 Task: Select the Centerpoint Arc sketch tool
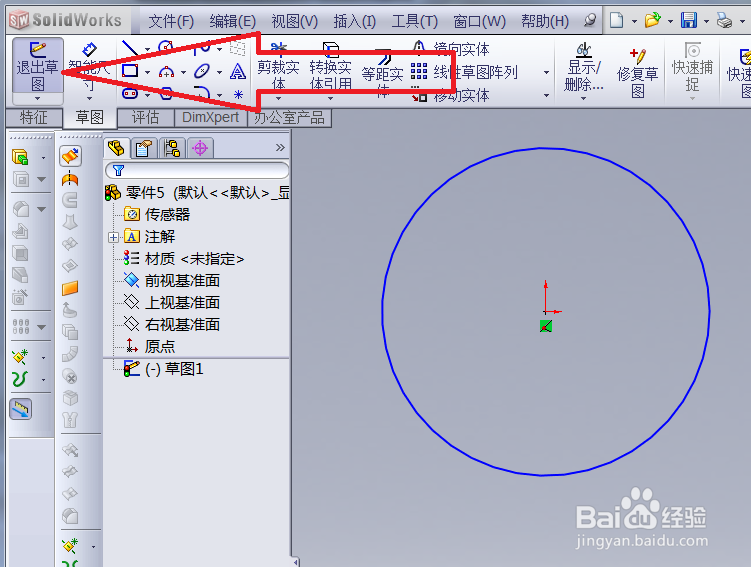(166, 72)
